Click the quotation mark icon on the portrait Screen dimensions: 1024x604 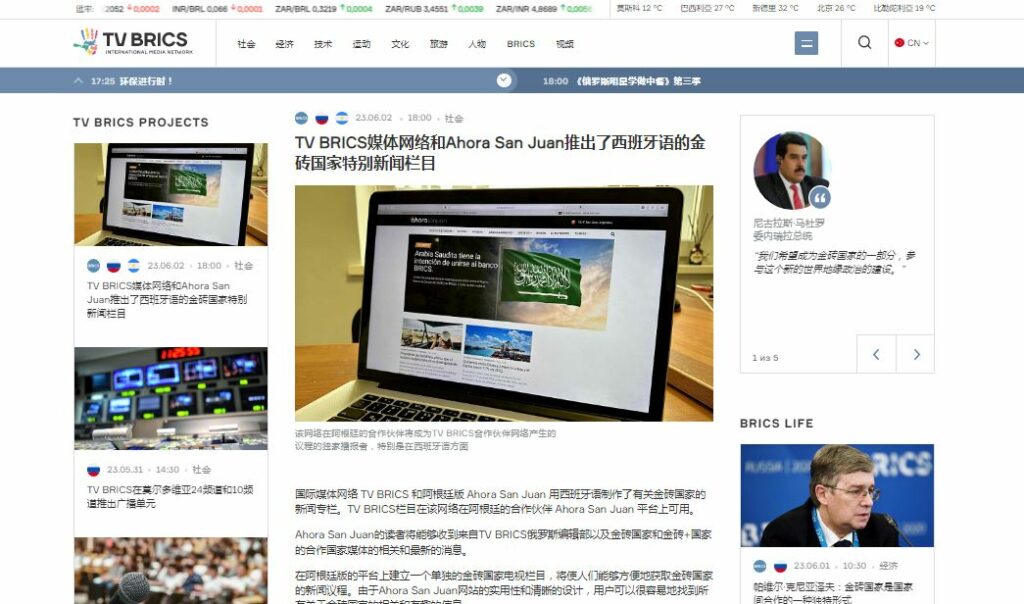pos(820,197)
